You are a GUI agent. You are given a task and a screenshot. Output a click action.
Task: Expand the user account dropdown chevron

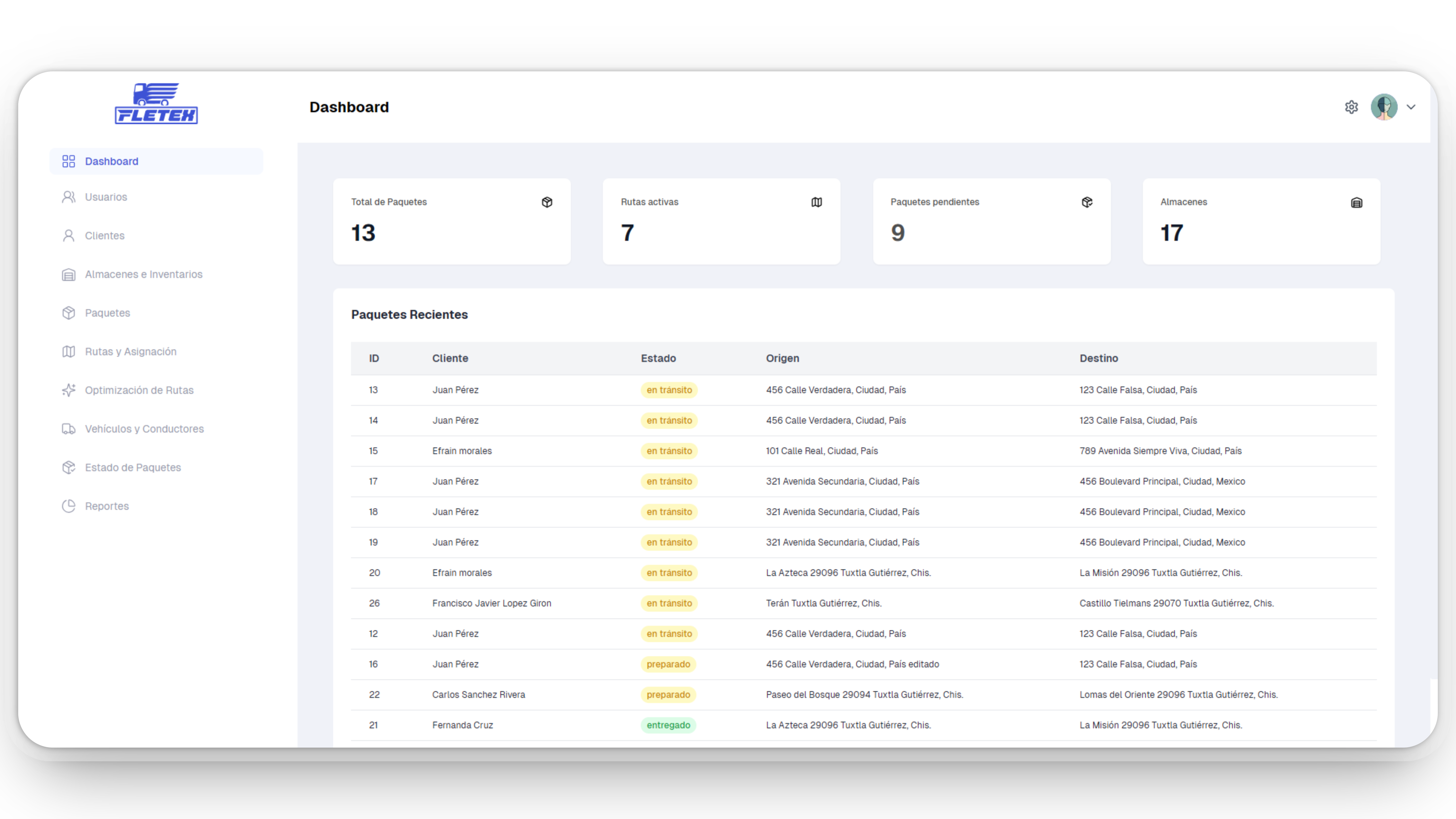tap(1411, 107)
